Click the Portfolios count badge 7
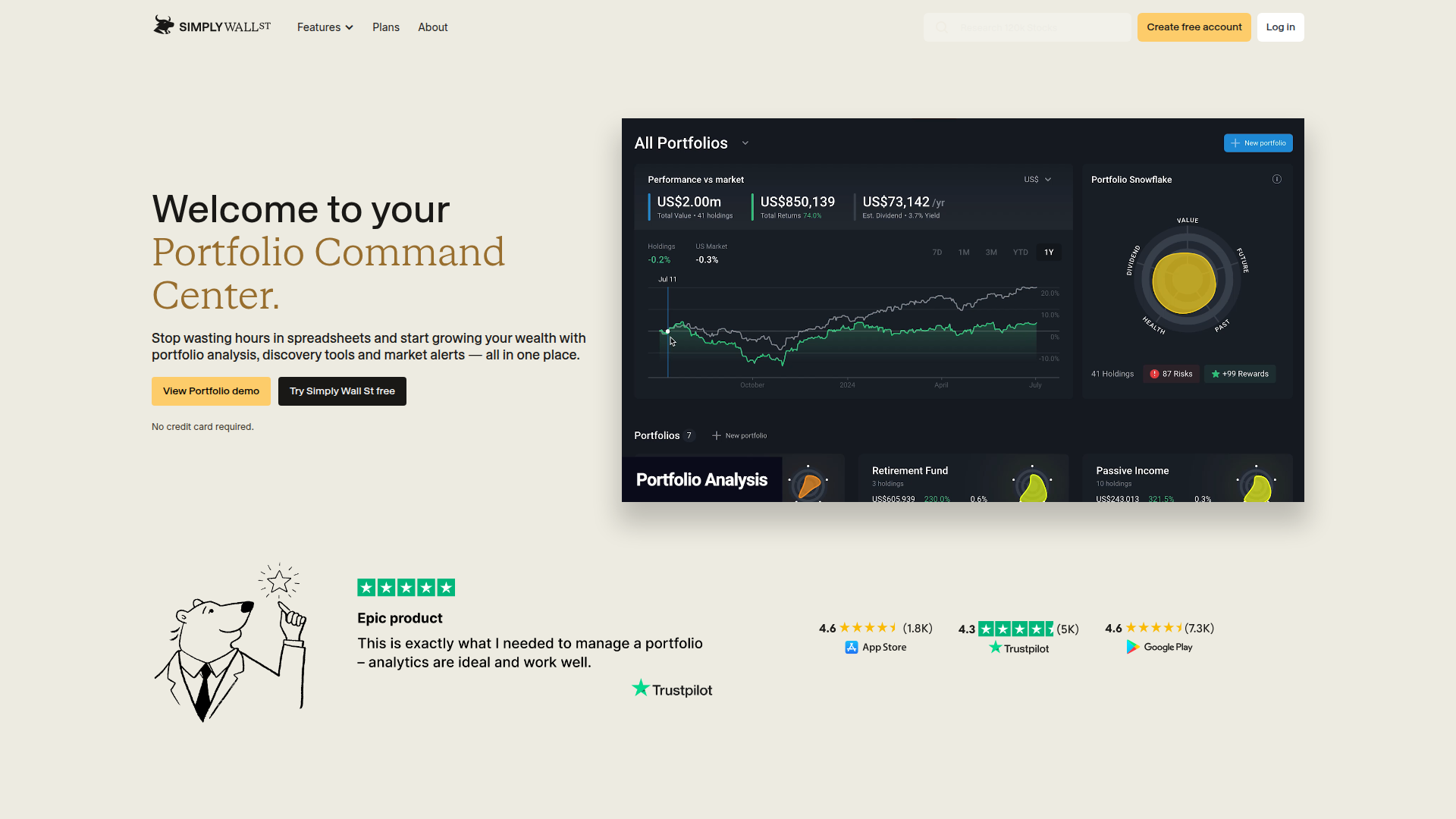The width and height of the screenshot is (1456, 819). (689, 436)
